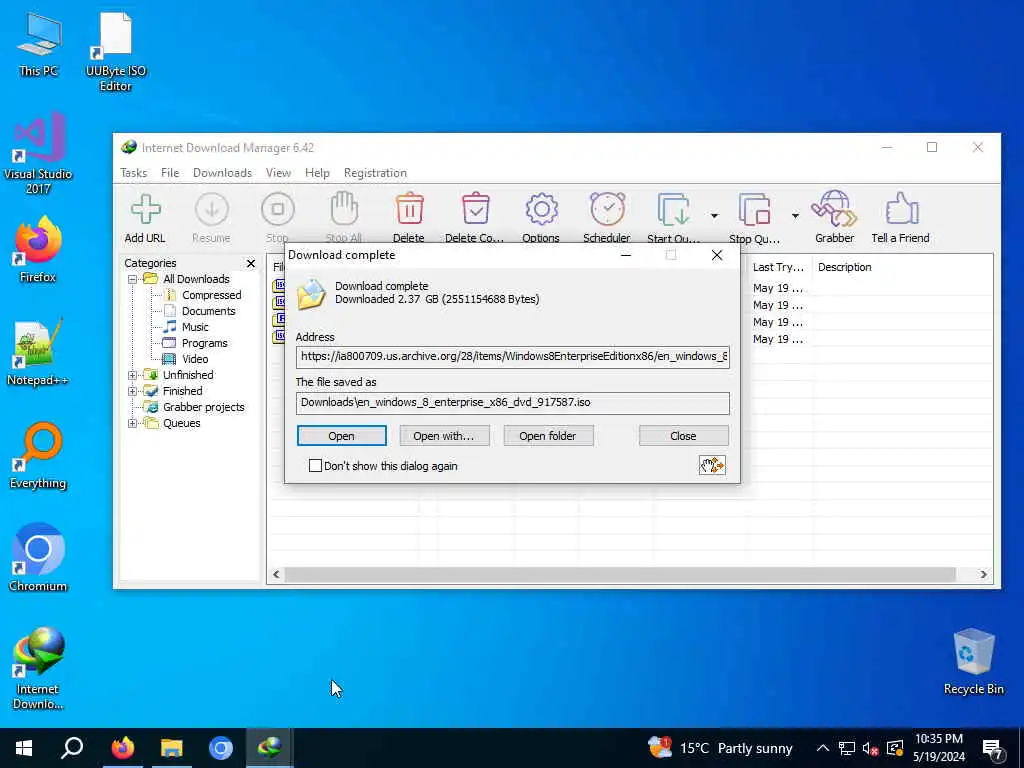Click the Open with... button

tap(444, 436)
